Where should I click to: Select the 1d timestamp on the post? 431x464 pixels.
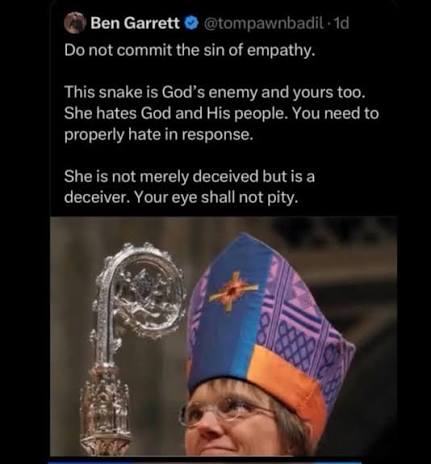pyautogui.click(x=341, y=23)
